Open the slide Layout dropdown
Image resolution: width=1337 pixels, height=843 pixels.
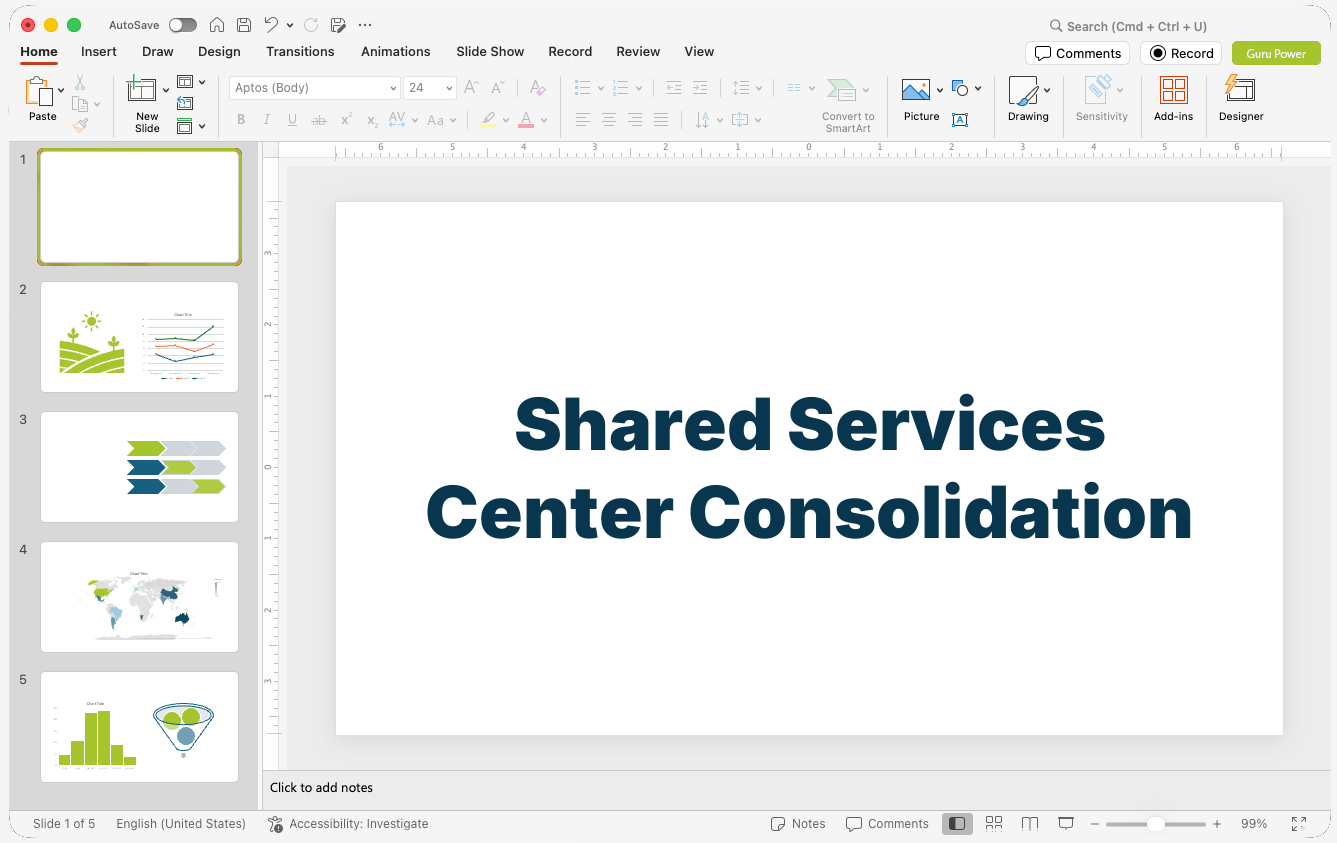pos(191,82)
